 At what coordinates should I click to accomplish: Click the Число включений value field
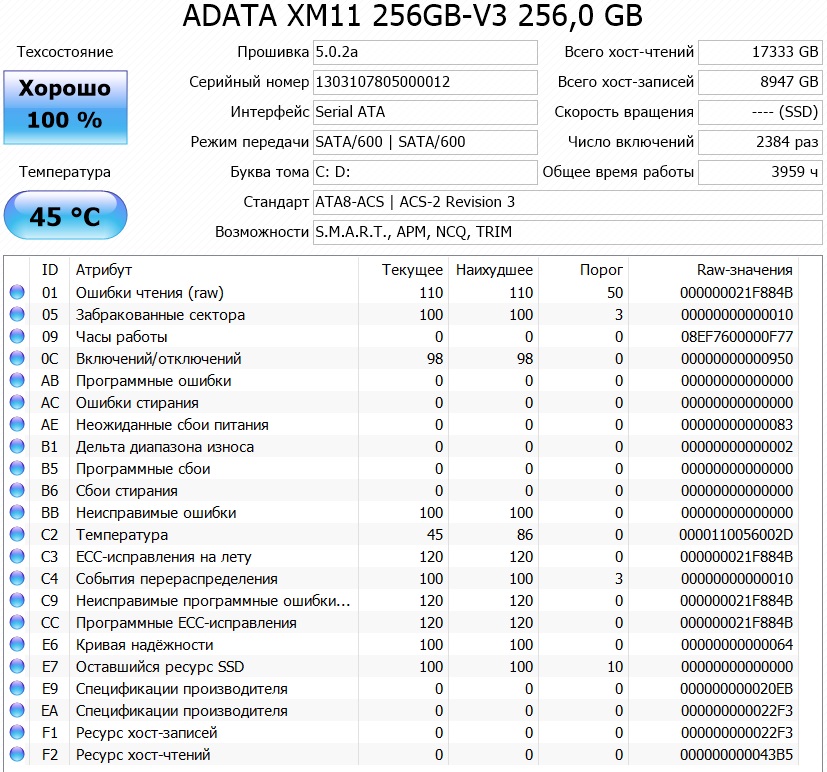pyautogui.click(x=760, y=142)
